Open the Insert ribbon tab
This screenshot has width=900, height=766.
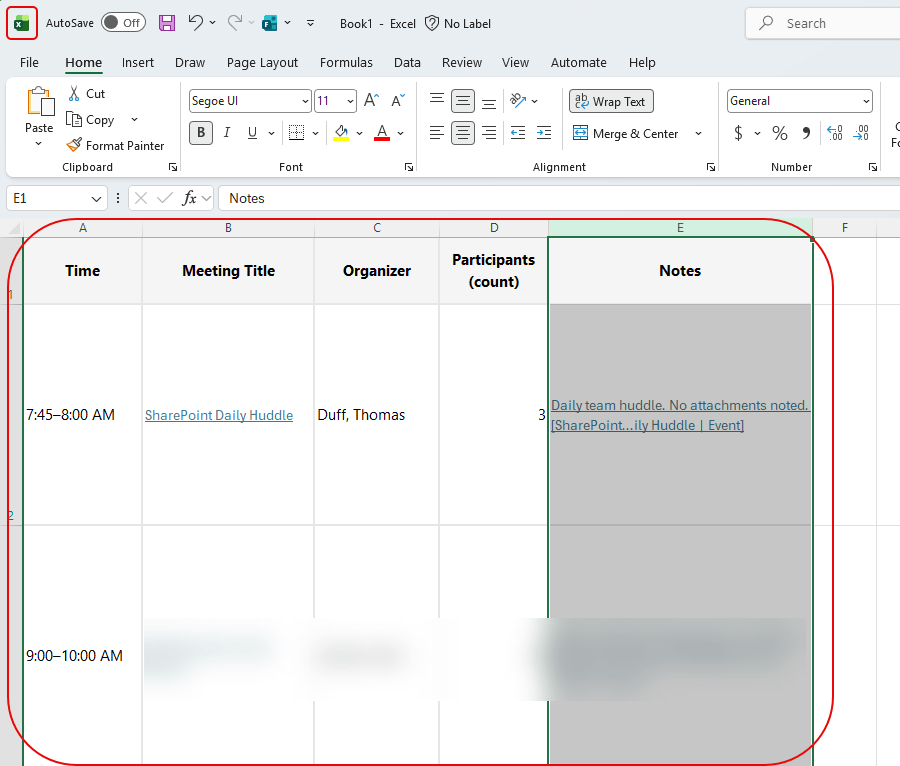point(138,62)
